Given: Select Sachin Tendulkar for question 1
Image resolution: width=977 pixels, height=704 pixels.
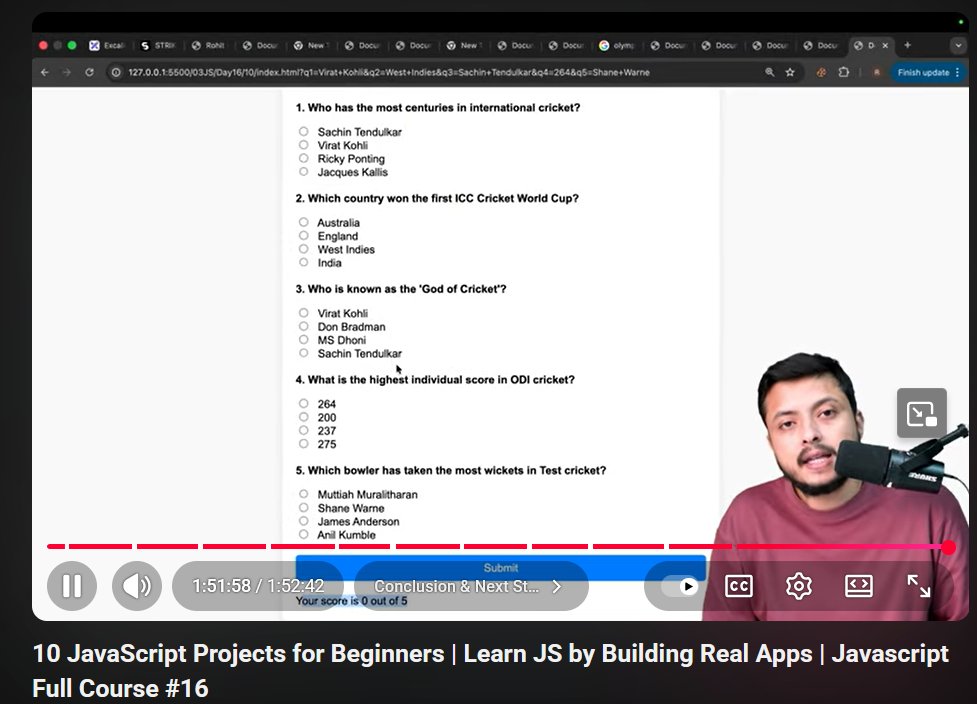Looking at the screenshot, I should click(x=303, y=131).
